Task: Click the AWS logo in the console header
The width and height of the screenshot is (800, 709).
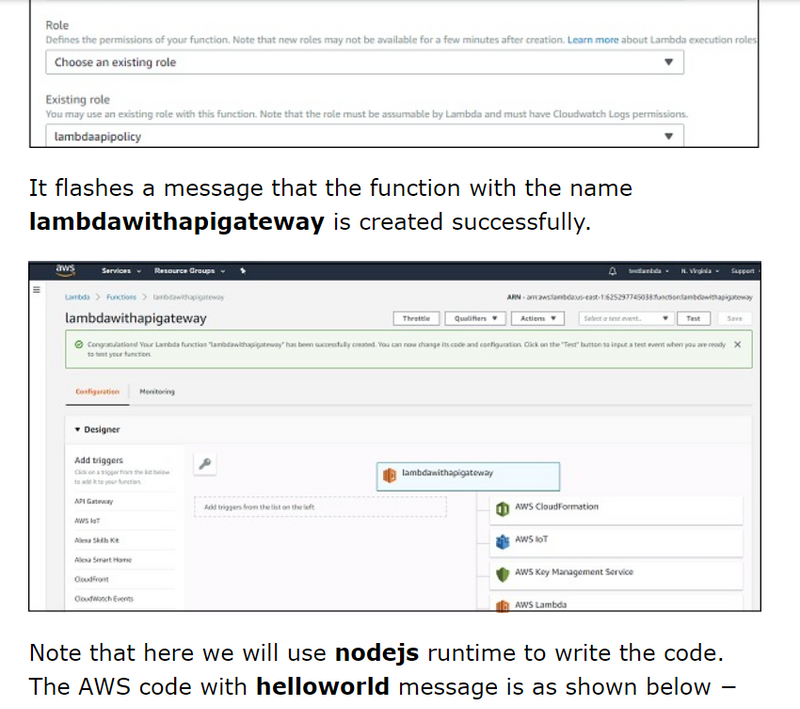Action: tap(65, 270)
